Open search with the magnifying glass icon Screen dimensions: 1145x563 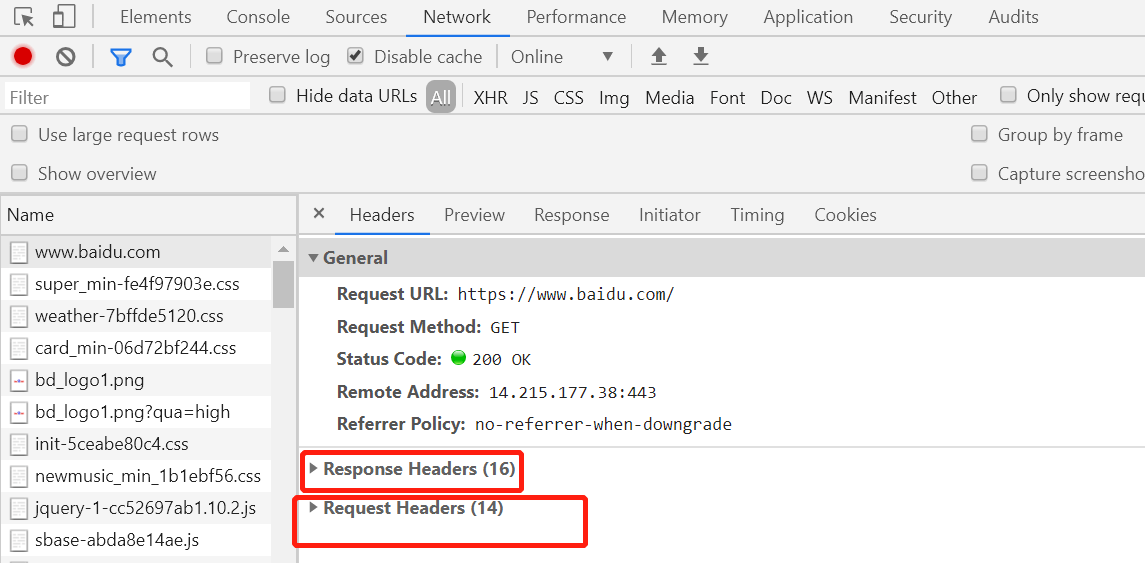click(162, 57)
